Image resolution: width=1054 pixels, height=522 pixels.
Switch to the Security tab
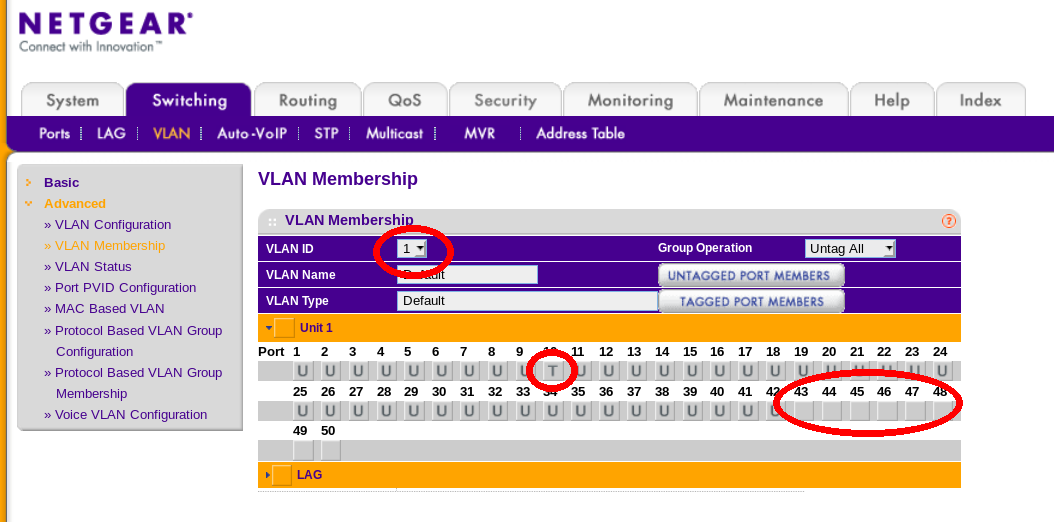505,100
